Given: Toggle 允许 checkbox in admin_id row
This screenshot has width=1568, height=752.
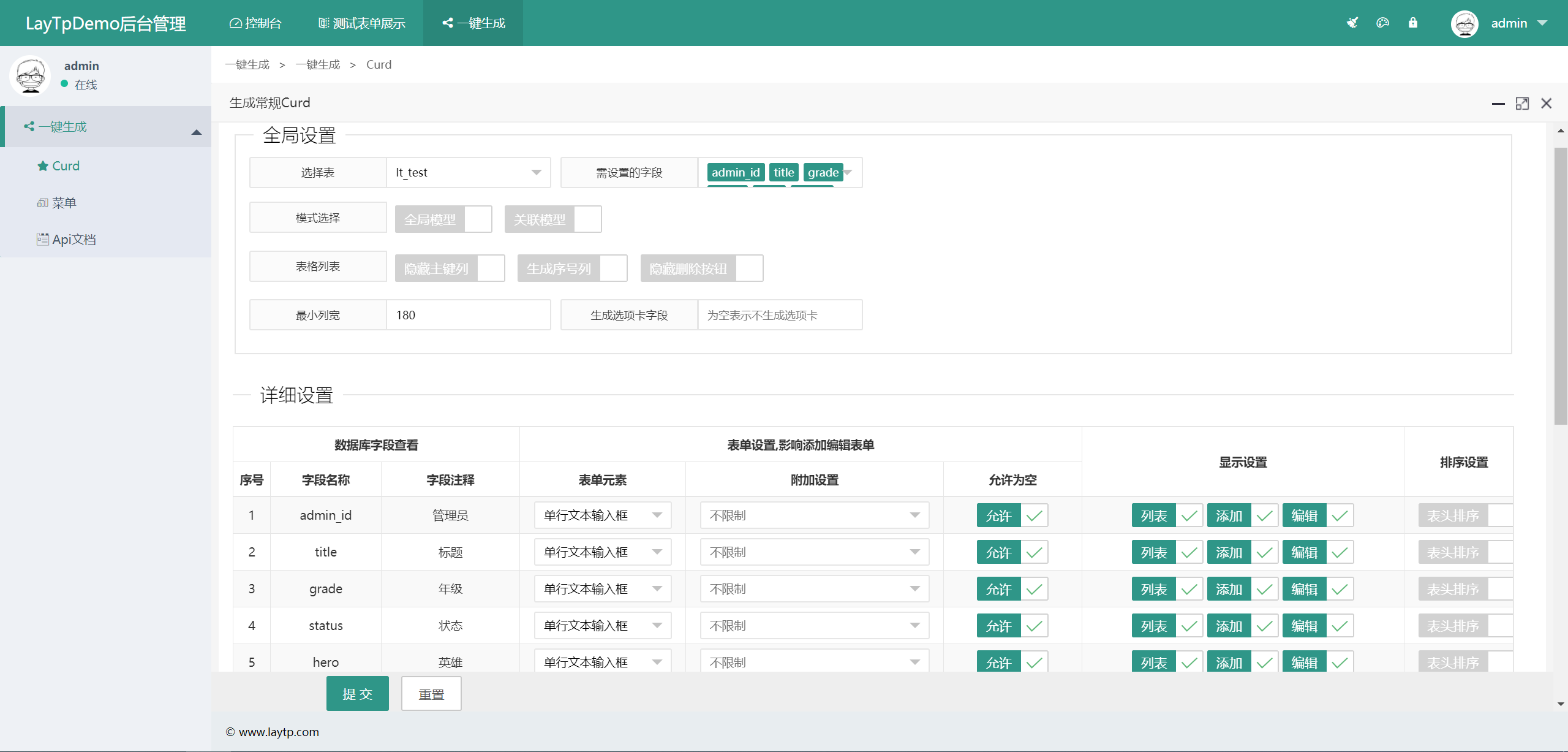Looking at the screenshot, I should coord(1012,516).
